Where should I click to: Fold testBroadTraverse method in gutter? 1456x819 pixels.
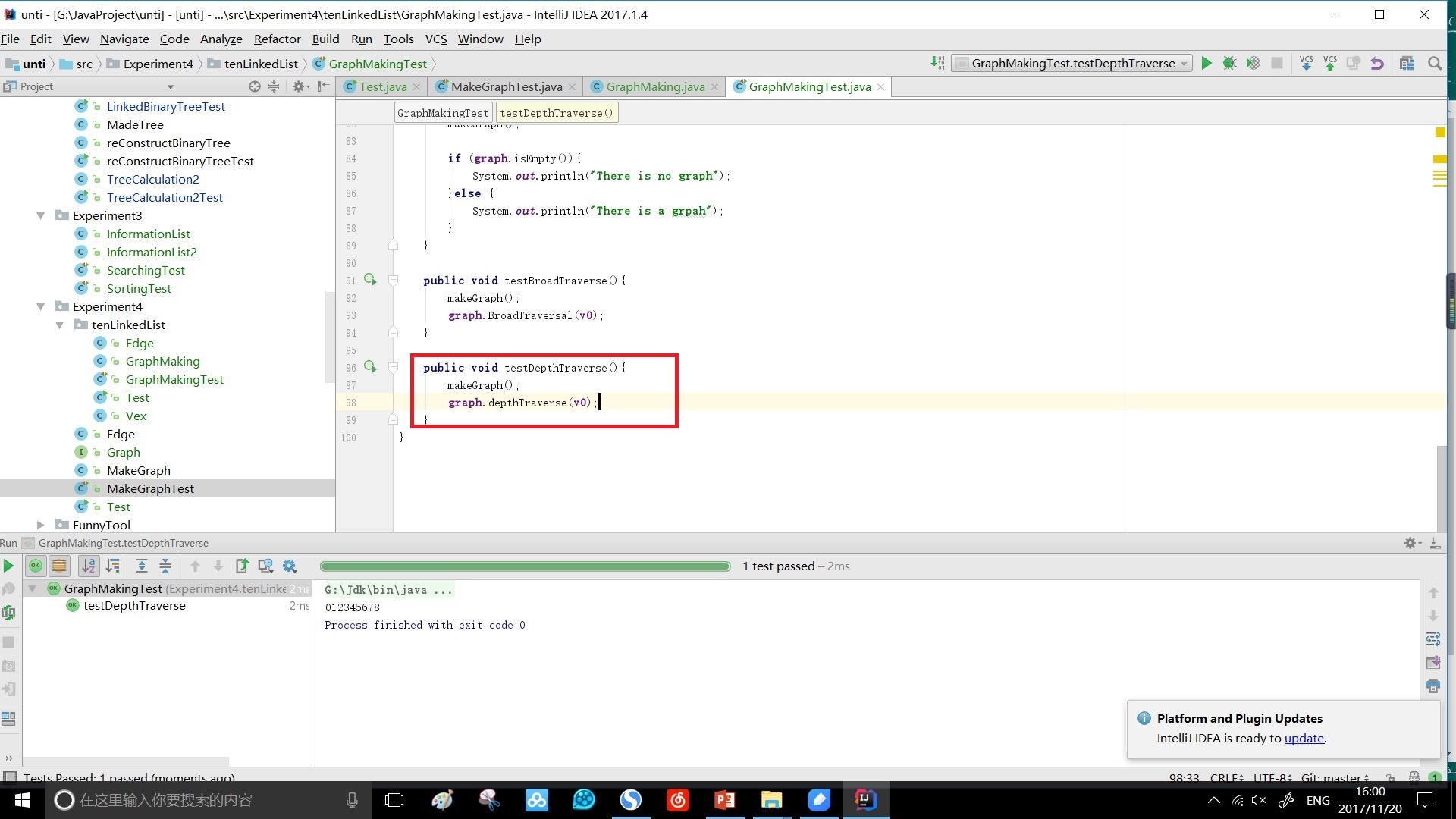393,280
